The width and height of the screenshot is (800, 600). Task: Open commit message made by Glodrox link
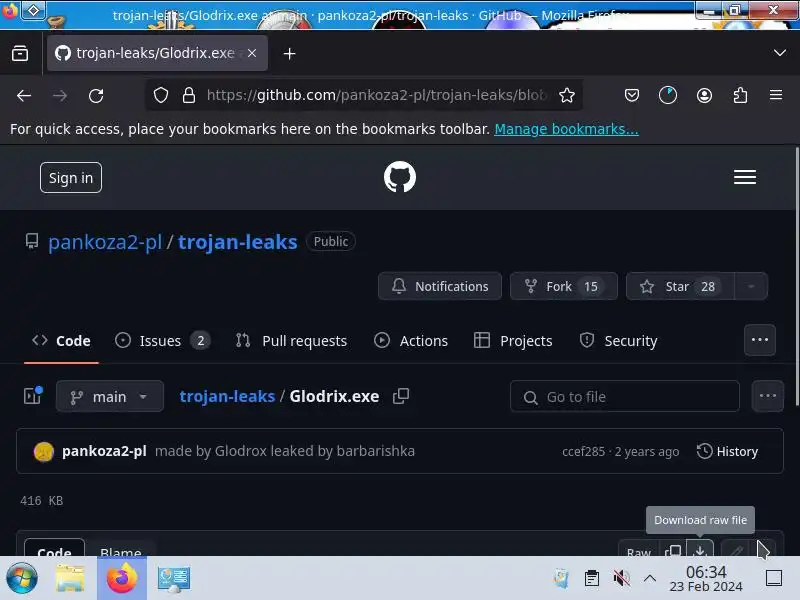[x=285, y=451]
